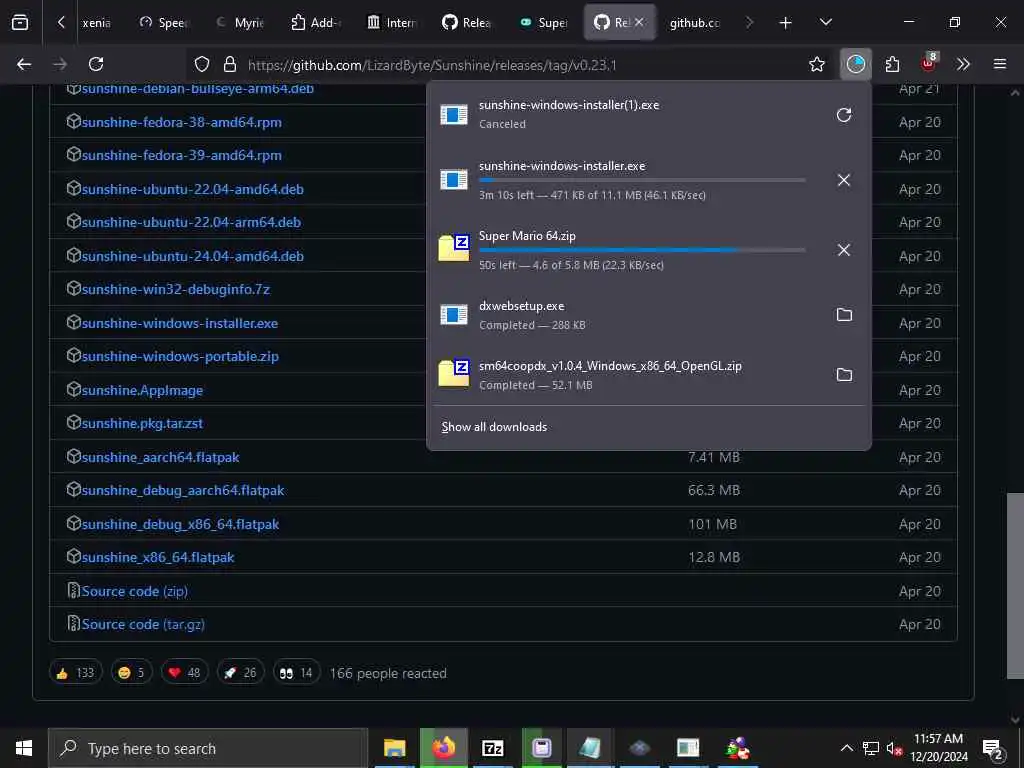Image resolution: width=1024 pixels, height=768 pixels.
Task: Download sunshine-windows-installer.exe from asset list
Action: [180, 323]
